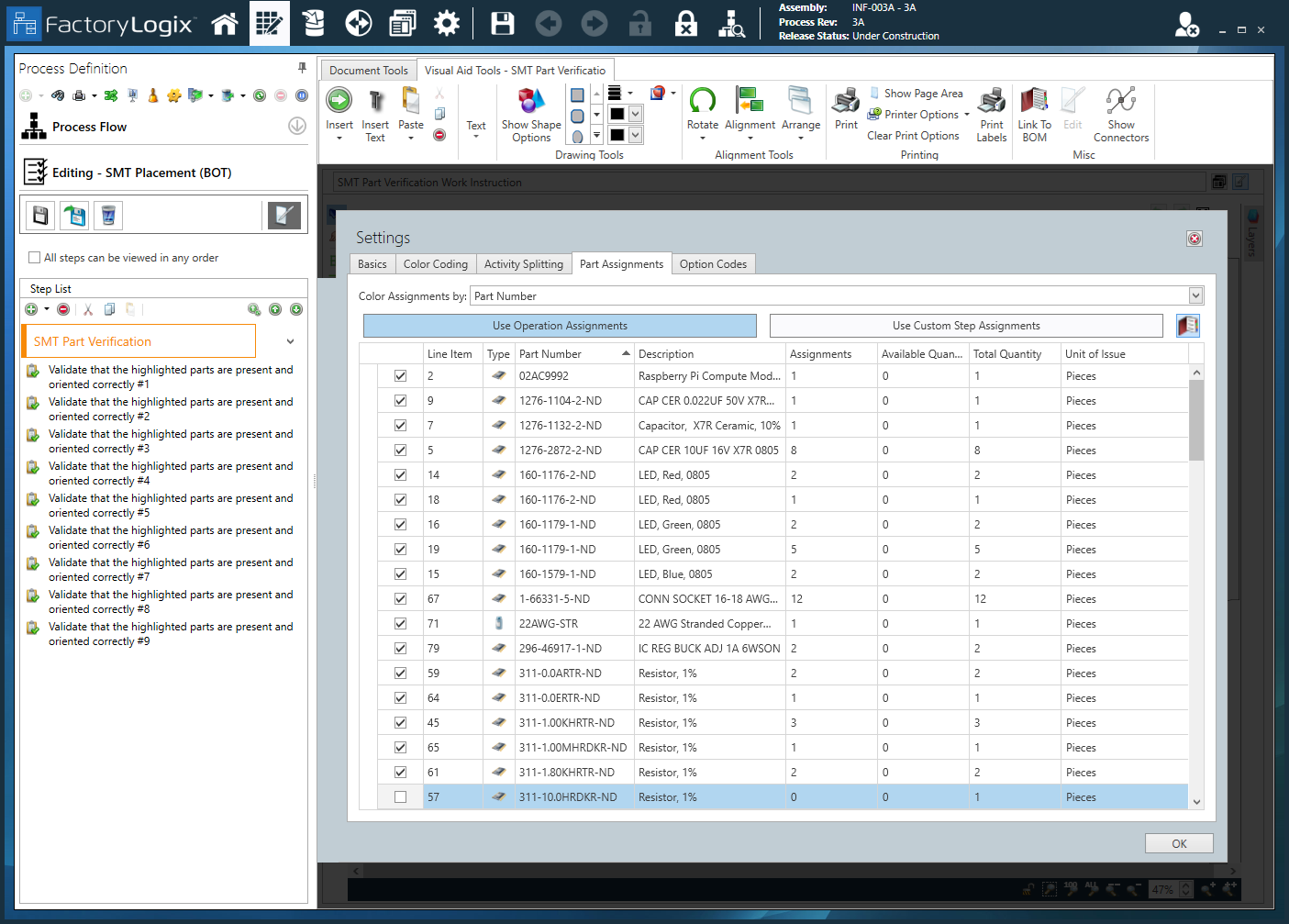Viewport: 1289px width, 924px height.
Task: Open the Color Coding settings tab
Action: point(435,263)
